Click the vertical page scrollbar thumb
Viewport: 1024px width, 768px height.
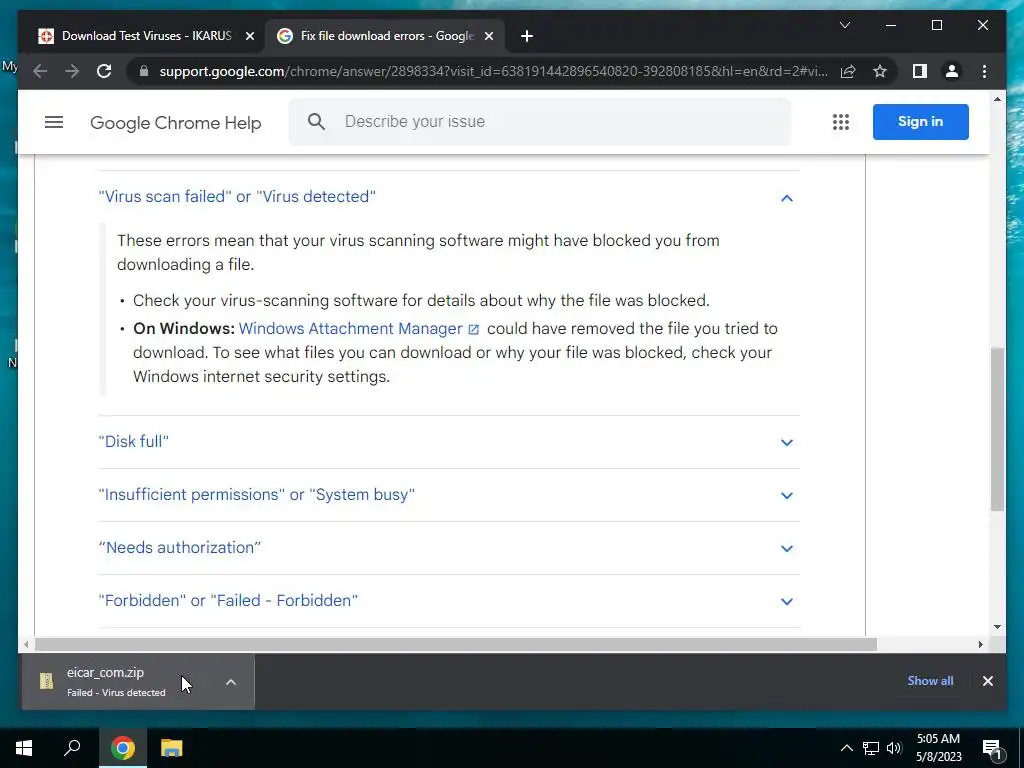(x=997, y=429)
